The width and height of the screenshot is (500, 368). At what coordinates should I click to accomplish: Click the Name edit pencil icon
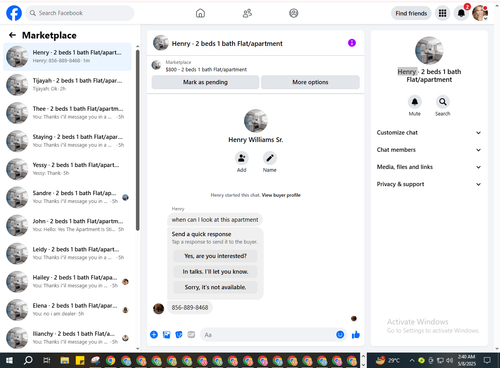[270, 158]
